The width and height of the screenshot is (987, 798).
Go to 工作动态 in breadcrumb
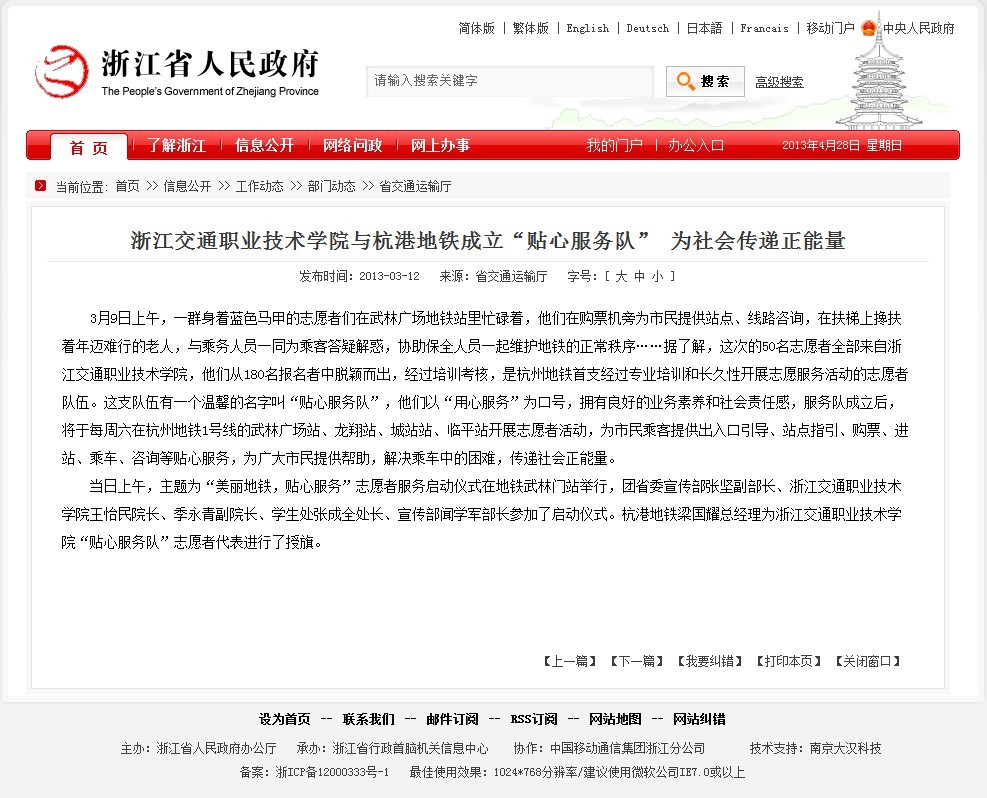[x=259, y=186]
